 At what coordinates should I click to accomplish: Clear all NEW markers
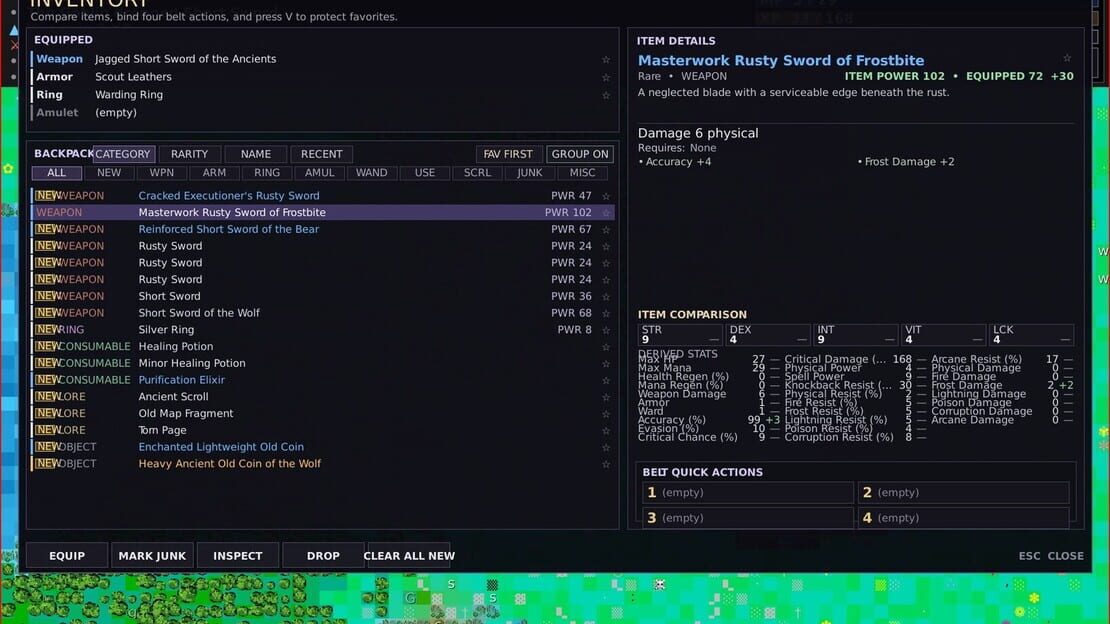pos(409,556)
